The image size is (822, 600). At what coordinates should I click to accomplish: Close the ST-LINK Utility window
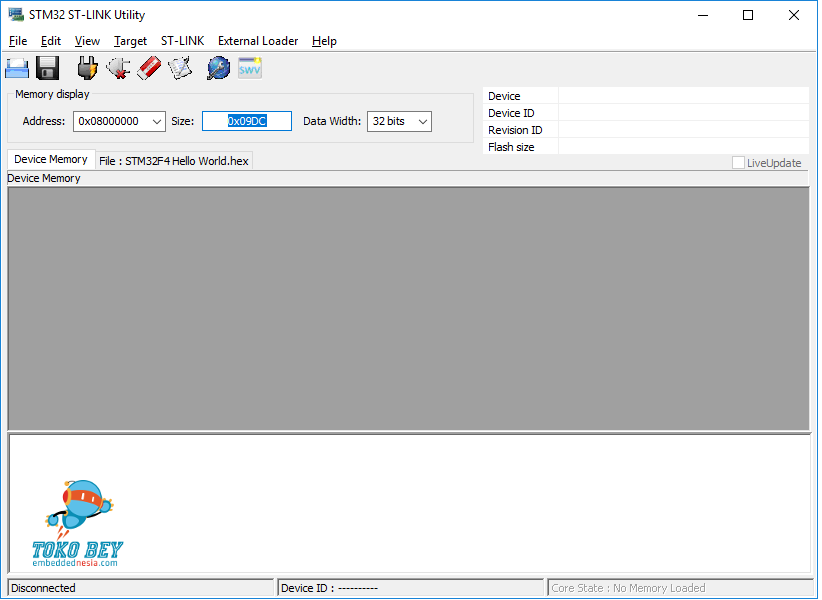pos(794,15)
